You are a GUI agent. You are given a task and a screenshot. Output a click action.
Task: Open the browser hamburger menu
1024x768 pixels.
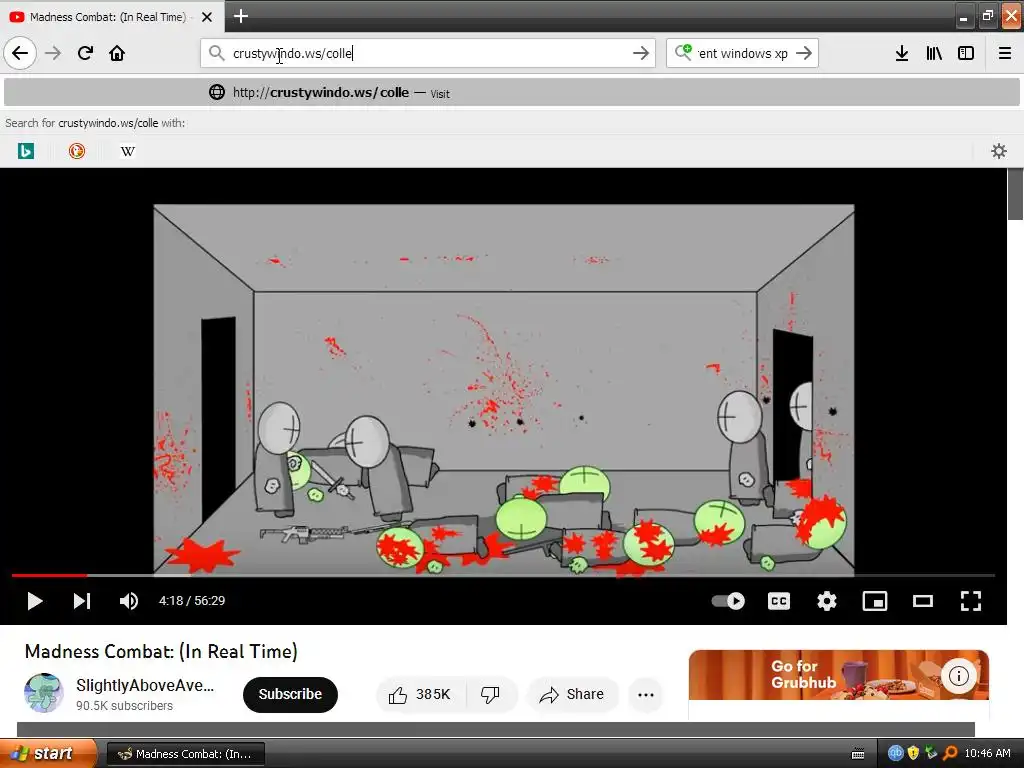point(1004,53)
